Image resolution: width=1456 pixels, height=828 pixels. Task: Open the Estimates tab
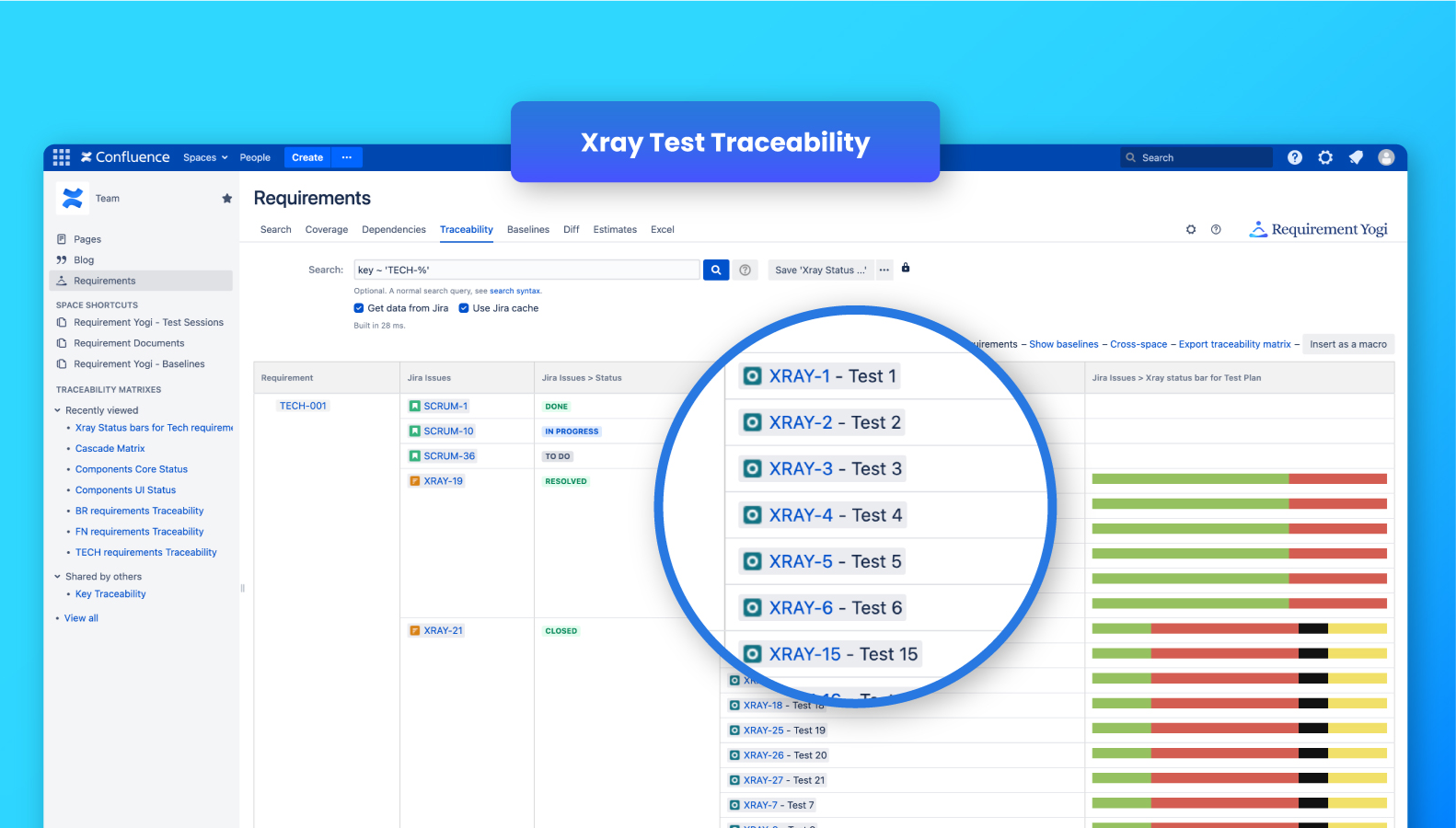[x=615, y=230]
